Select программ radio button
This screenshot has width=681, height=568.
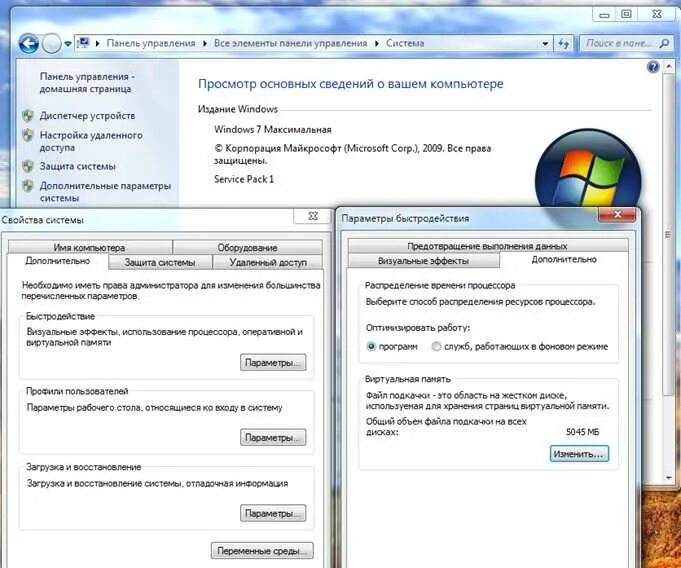(371, 347)
